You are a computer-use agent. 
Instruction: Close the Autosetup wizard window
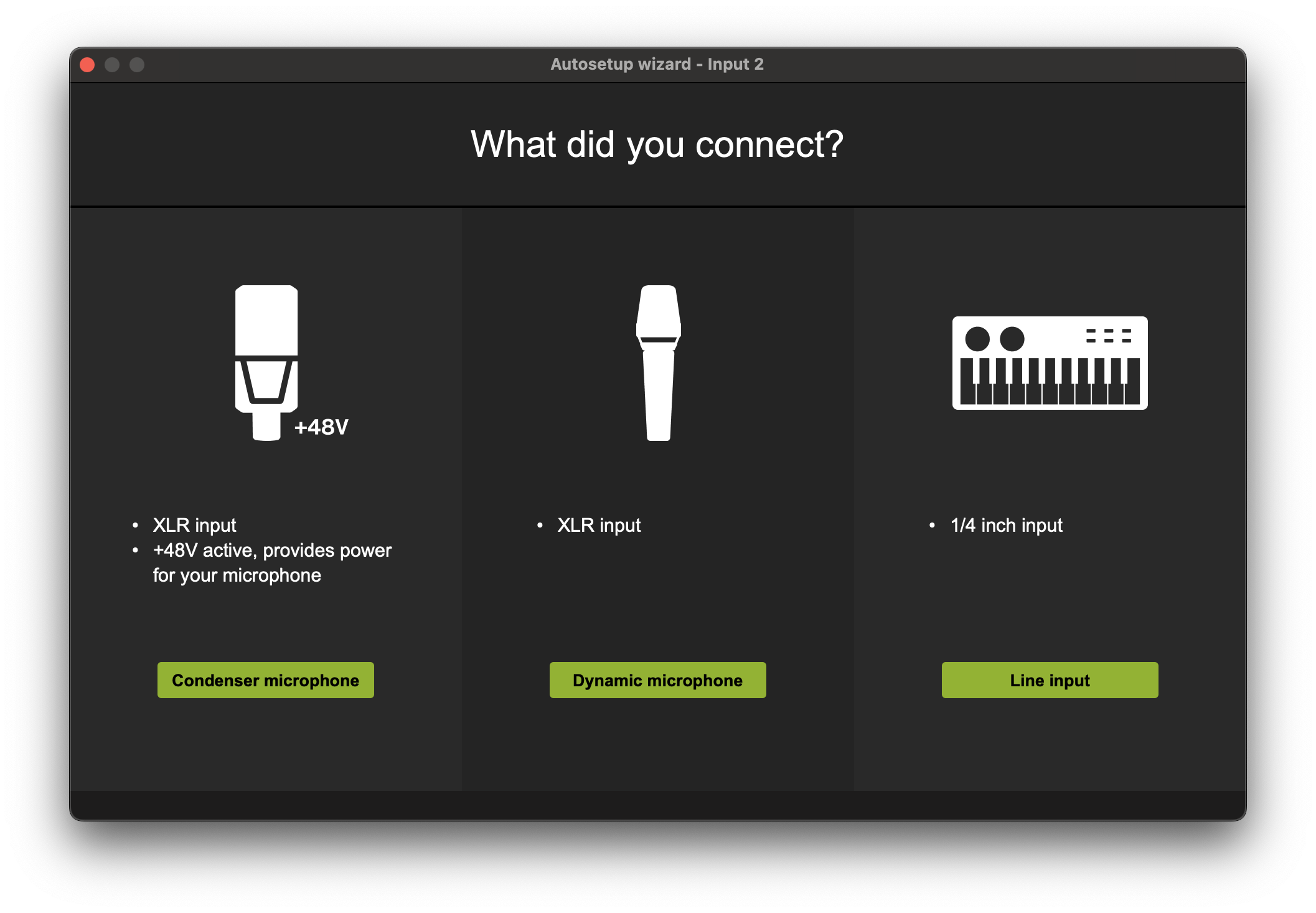pyautogui.click(x=88, y=65)
